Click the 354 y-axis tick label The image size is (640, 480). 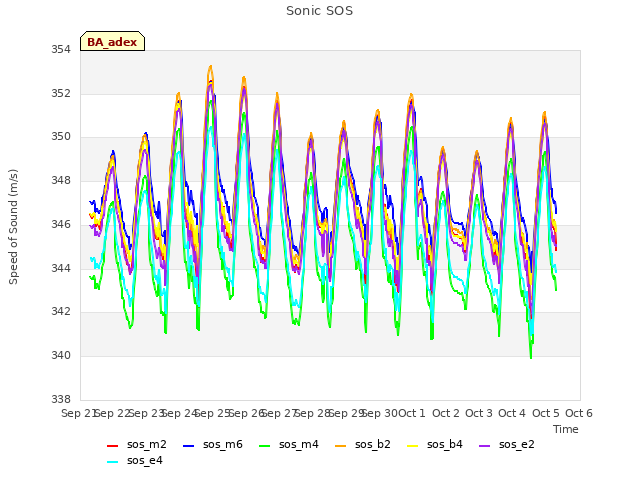tap(61, 50)
